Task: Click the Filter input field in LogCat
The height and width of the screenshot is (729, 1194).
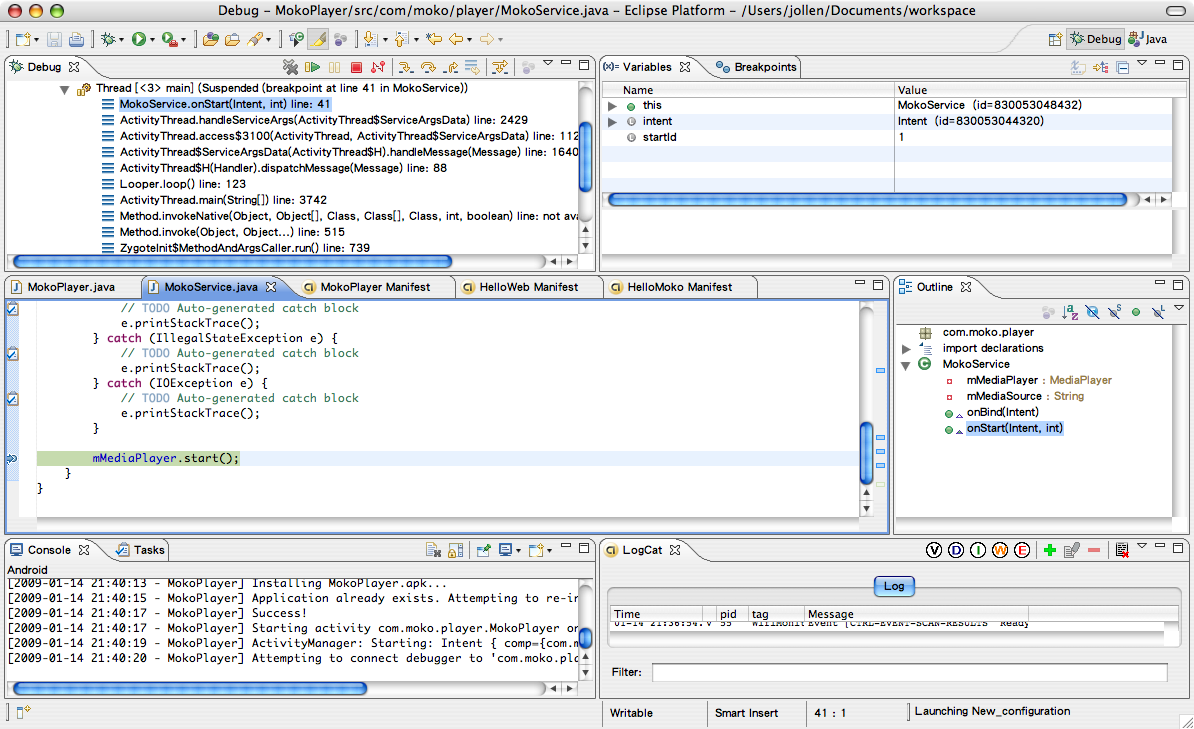Action: point(909,672)
